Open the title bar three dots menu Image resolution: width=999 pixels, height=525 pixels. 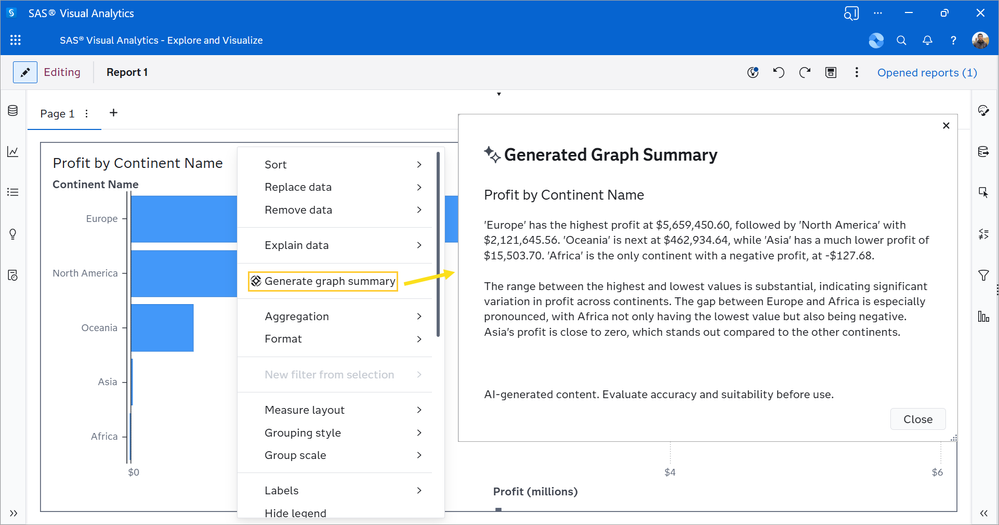878,13
